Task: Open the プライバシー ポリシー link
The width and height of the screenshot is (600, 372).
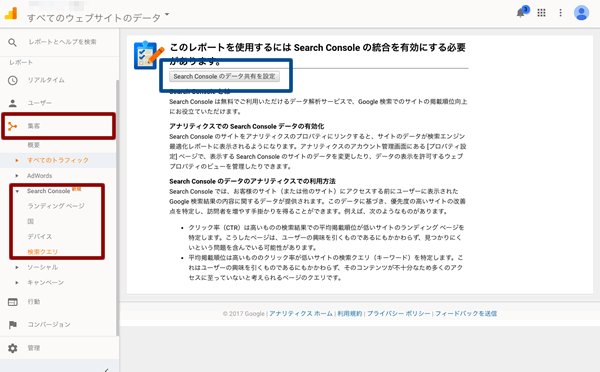Action: (399, 314)
